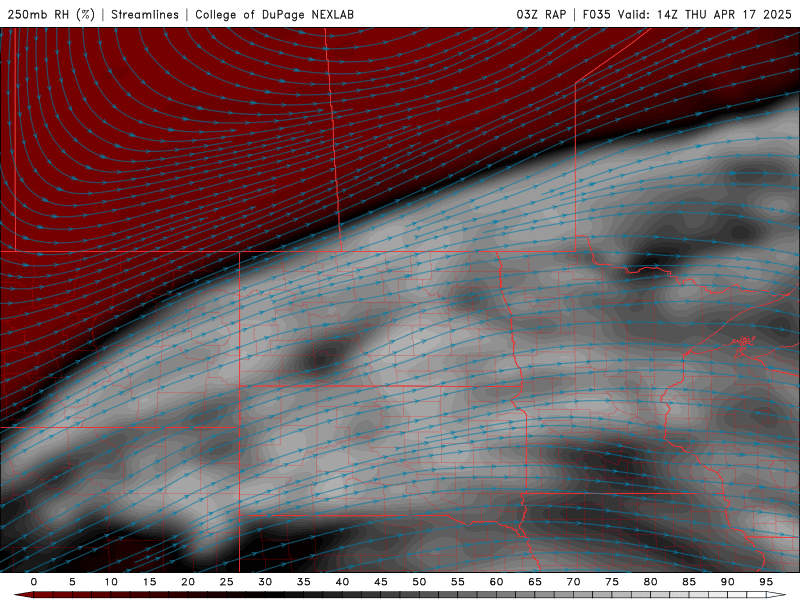Click the "90" colorbar scale label
The height and width of the screenshot is (600, 800).
pyautogui.click(x=727, y=582)
